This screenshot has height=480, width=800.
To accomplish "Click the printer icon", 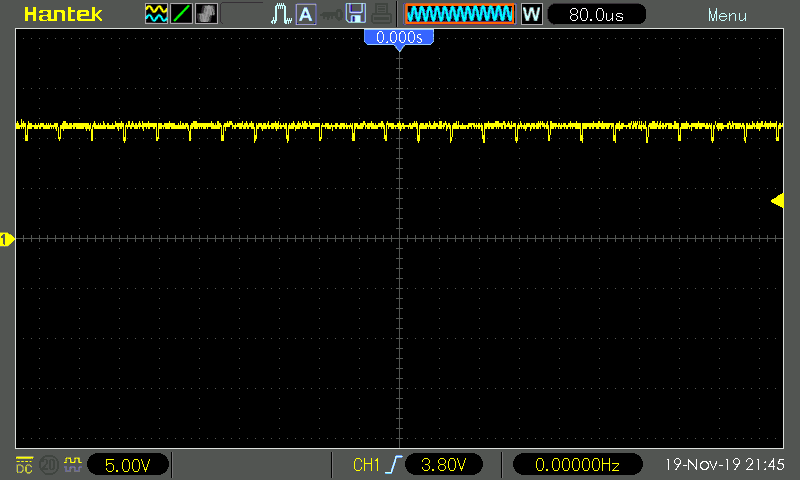I will pos(381,14).
